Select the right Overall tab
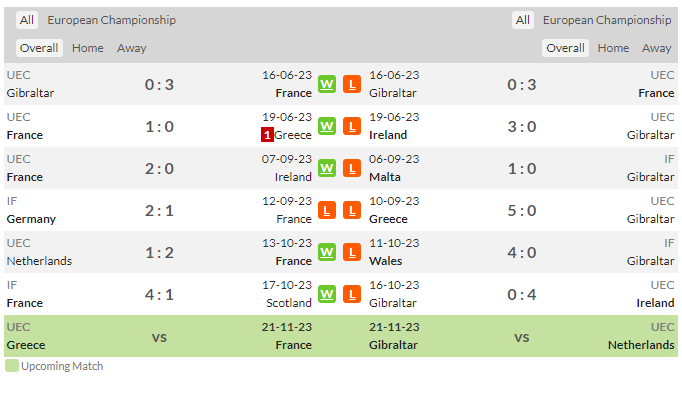This screenshot has width=682, height=400. click(x=565, y=48)
